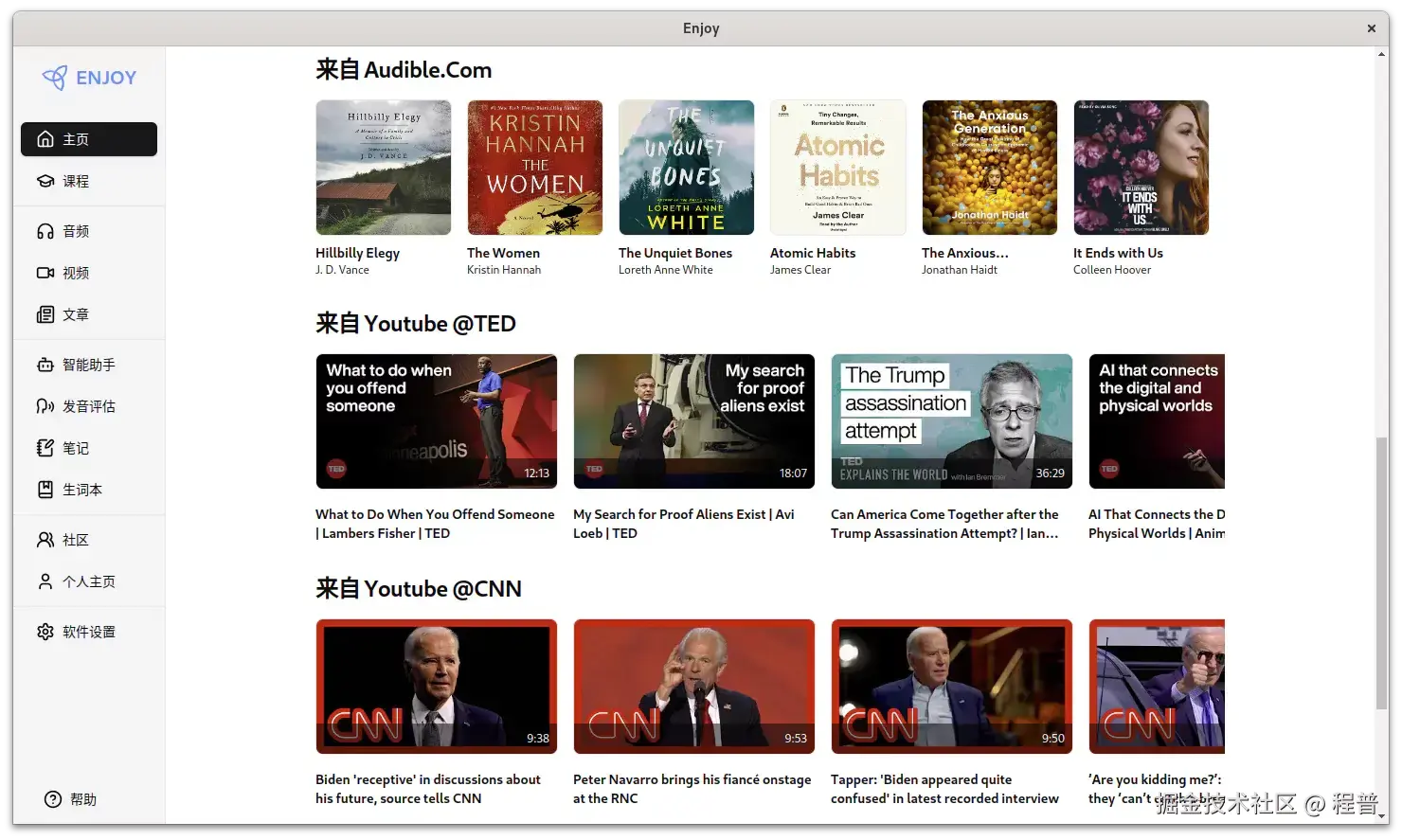
Task: Click the video camera icon for 视频
Action: coord(45,273)
